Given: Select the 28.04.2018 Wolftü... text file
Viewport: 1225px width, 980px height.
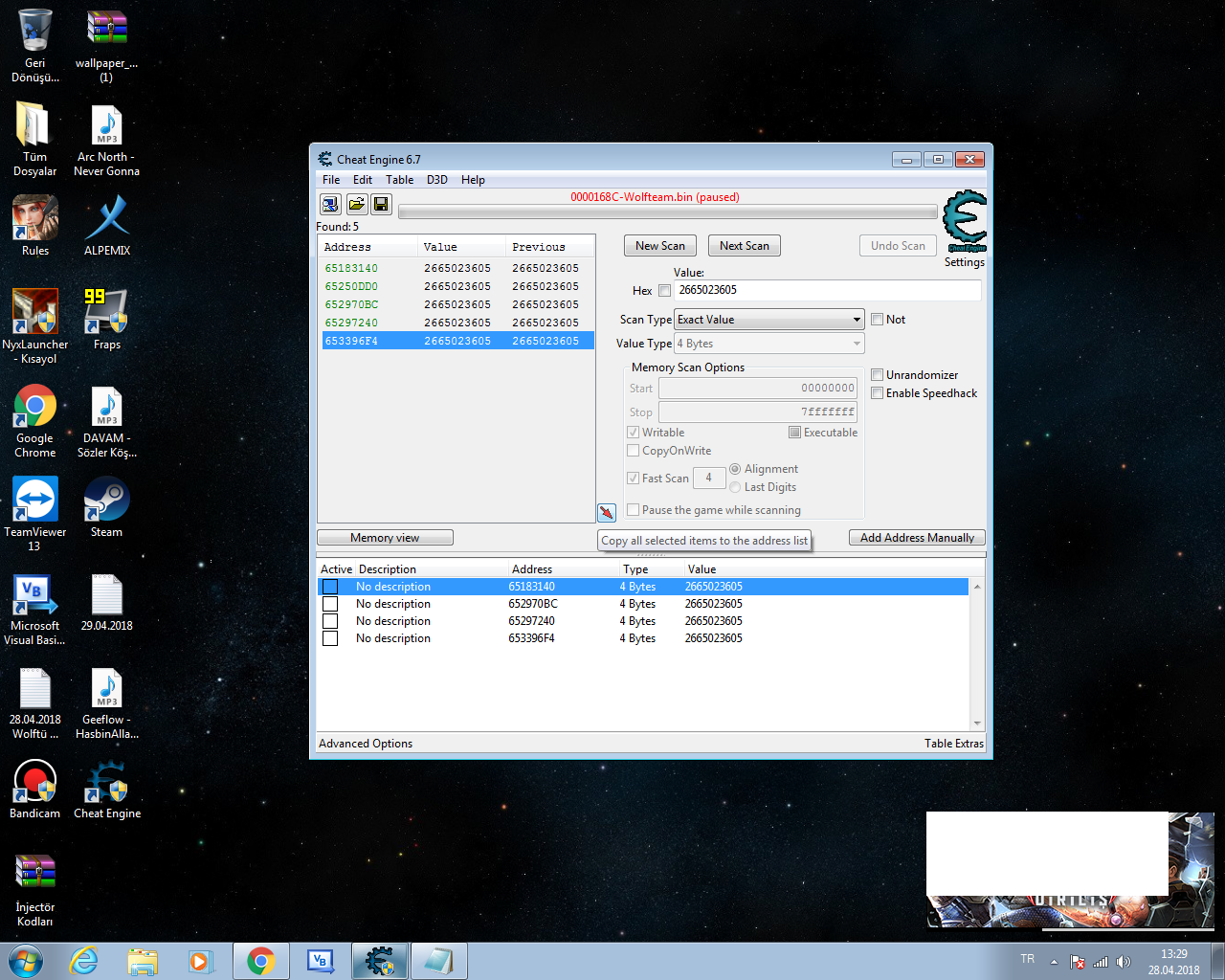Looking at the screenshot, I should coord(35,702).
